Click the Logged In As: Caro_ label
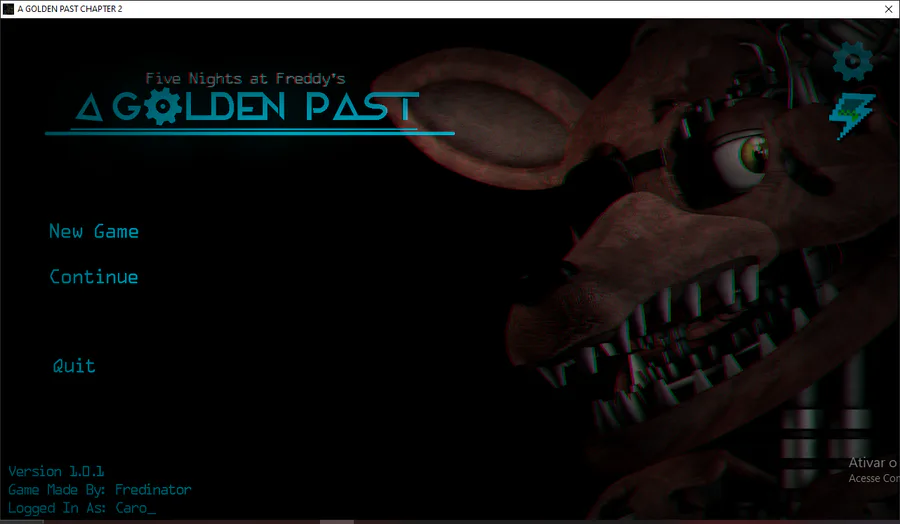The image size is (900, 524). click(x=82, y=508)
